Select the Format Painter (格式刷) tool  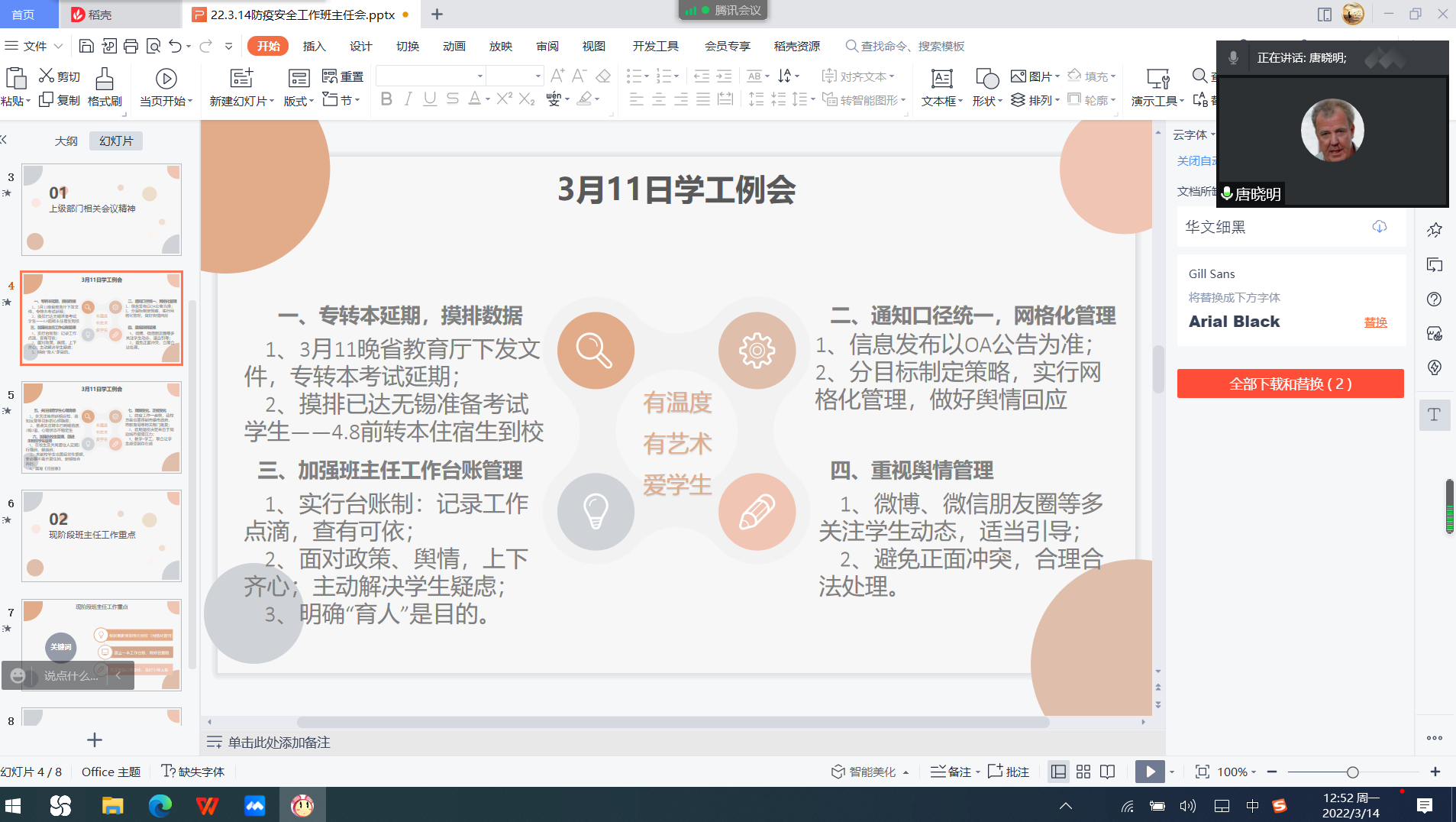[105, 87]
